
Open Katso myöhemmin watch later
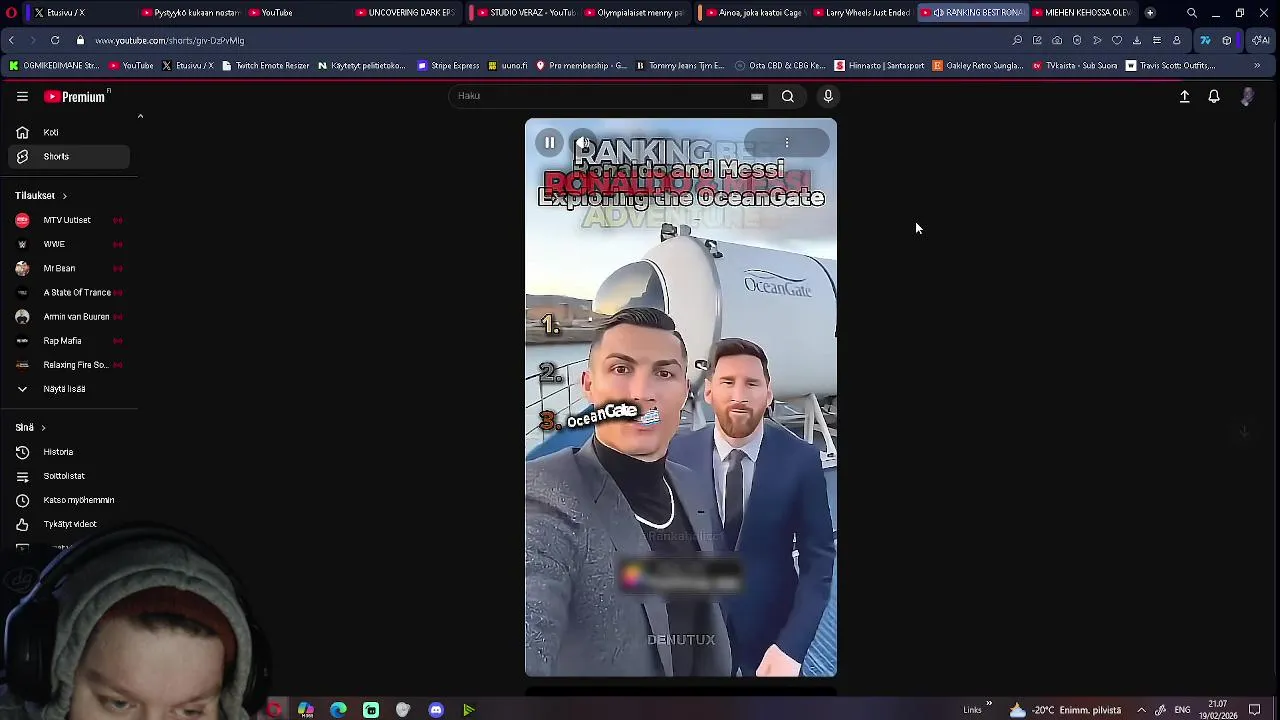[x=69, y=500]
